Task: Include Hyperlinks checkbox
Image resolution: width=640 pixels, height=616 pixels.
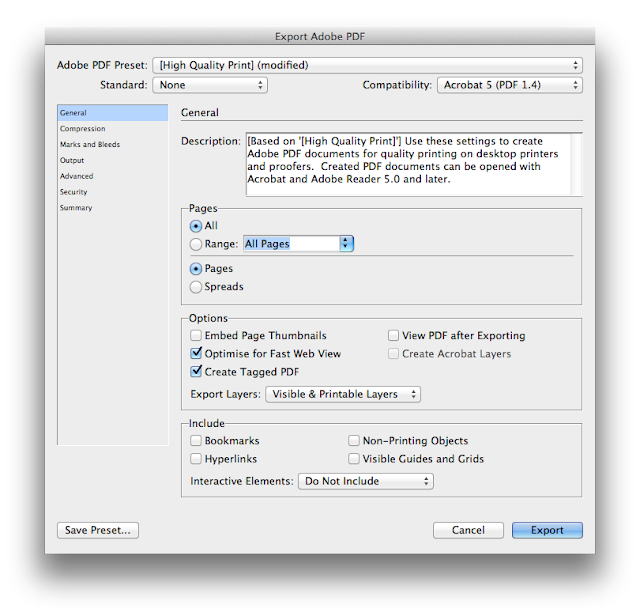Action: [196, 459]
